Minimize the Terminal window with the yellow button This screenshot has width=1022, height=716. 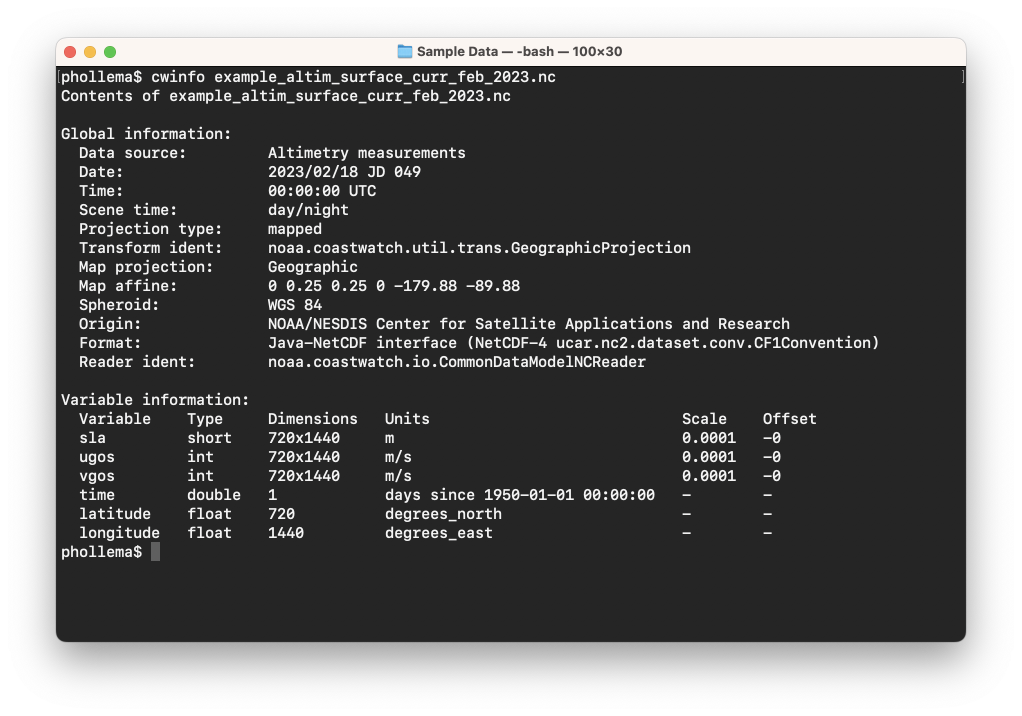click(x=90, y=51)
